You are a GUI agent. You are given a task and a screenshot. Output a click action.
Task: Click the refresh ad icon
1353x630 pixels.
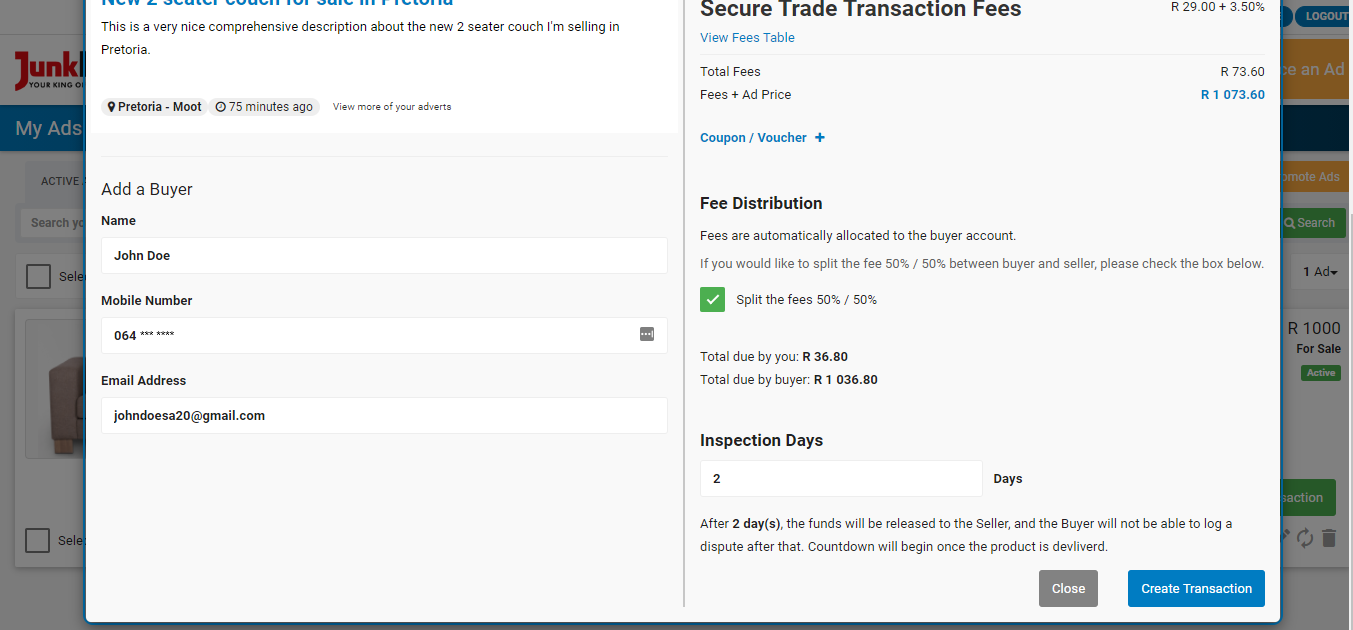coord(1304,537)
